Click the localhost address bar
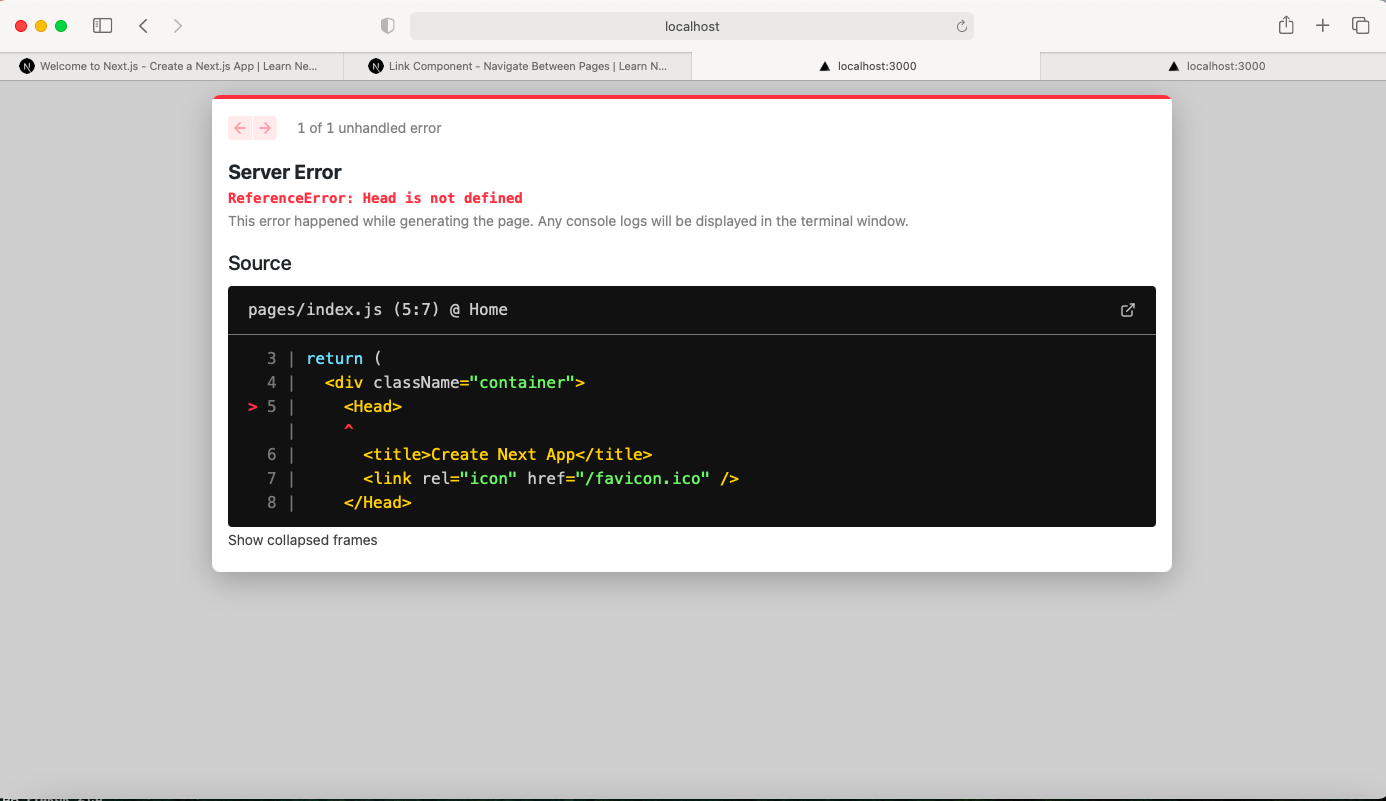 tap(692, 26)
